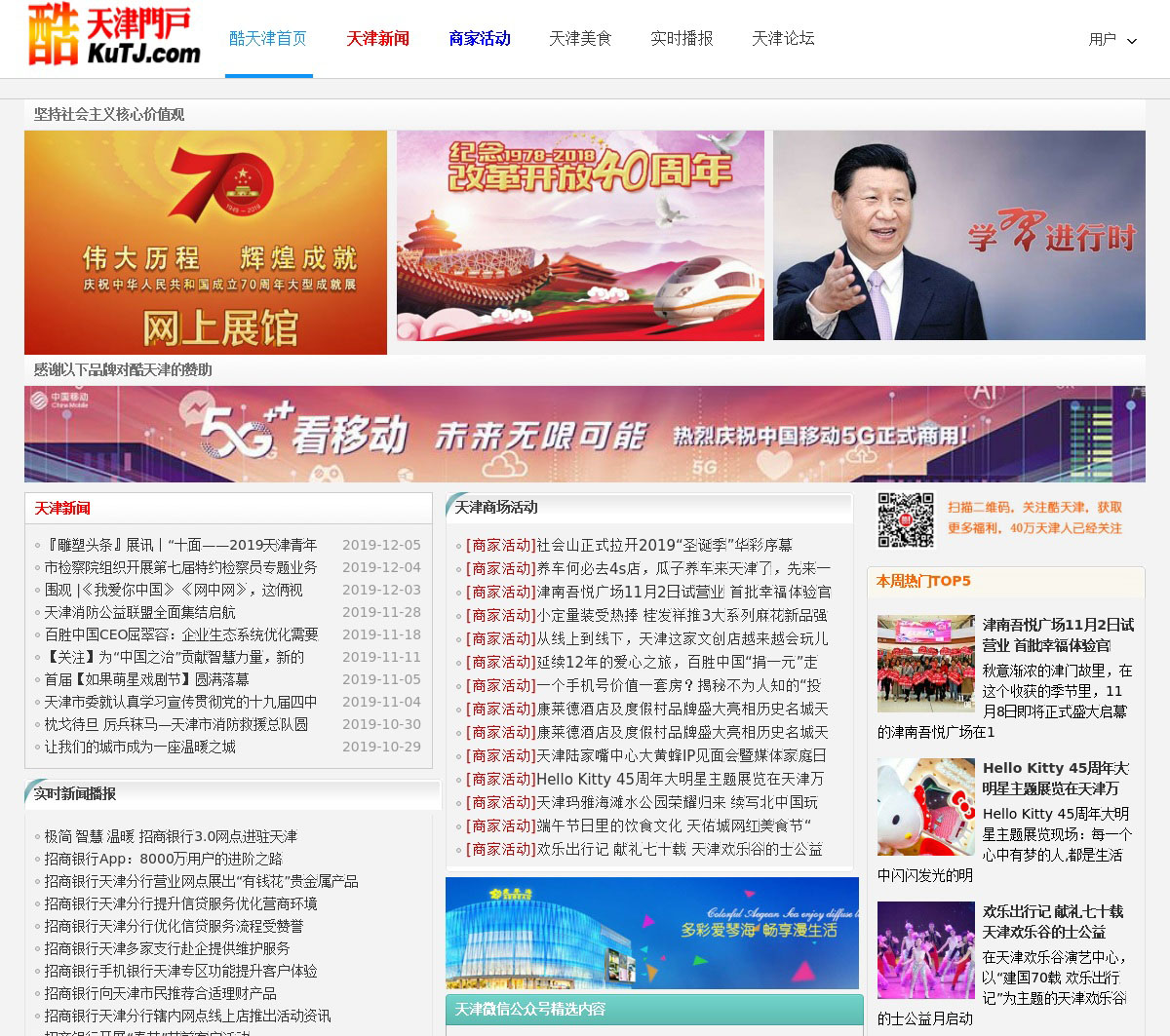The image size is (1170, 1036).
Task: Open 实时新闻播报 section heading
Action: [x=75, y=794]
